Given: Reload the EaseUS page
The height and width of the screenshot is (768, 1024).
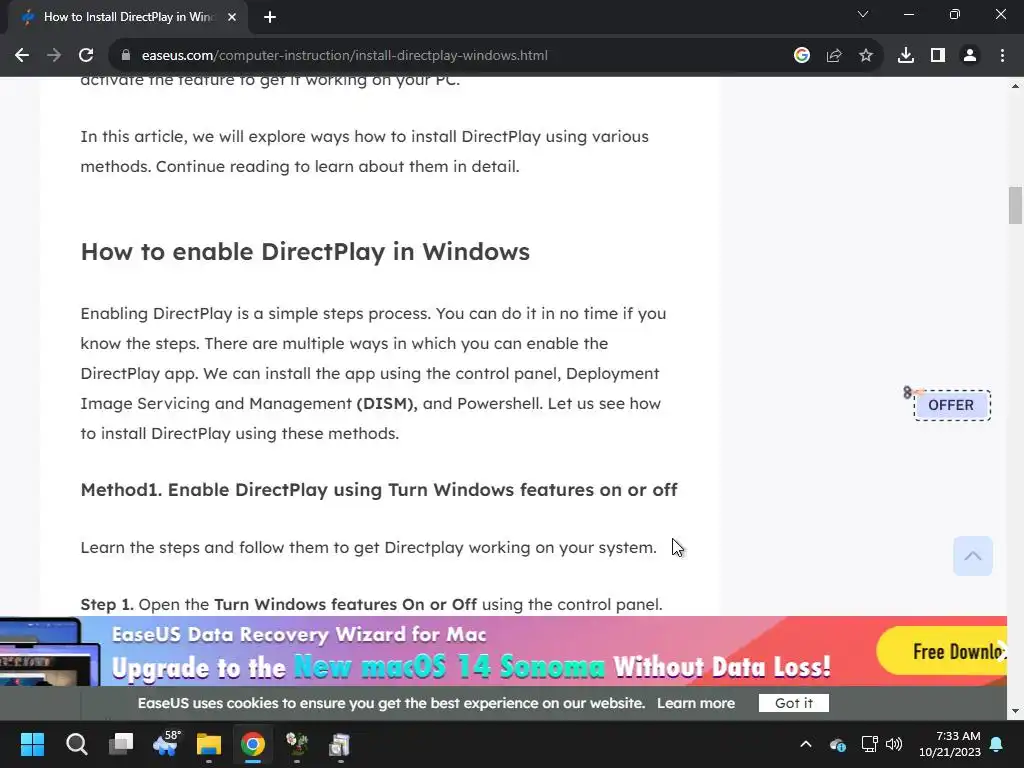Looking at the screenshot, I should [86, 56].
